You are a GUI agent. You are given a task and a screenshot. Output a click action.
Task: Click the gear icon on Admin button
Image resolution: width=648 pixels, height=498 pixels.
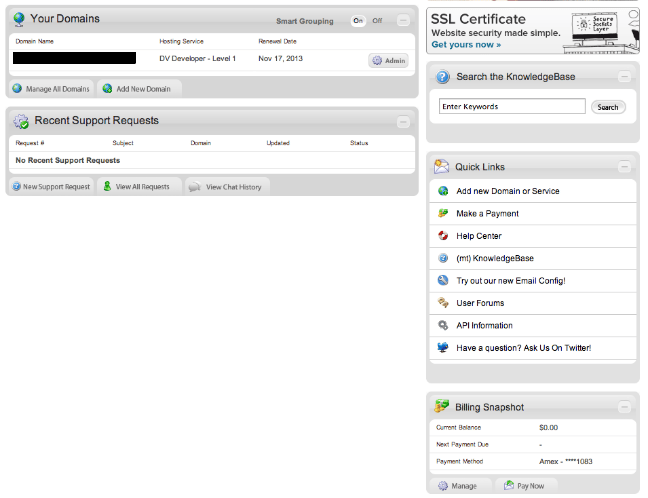coord(377,60)
